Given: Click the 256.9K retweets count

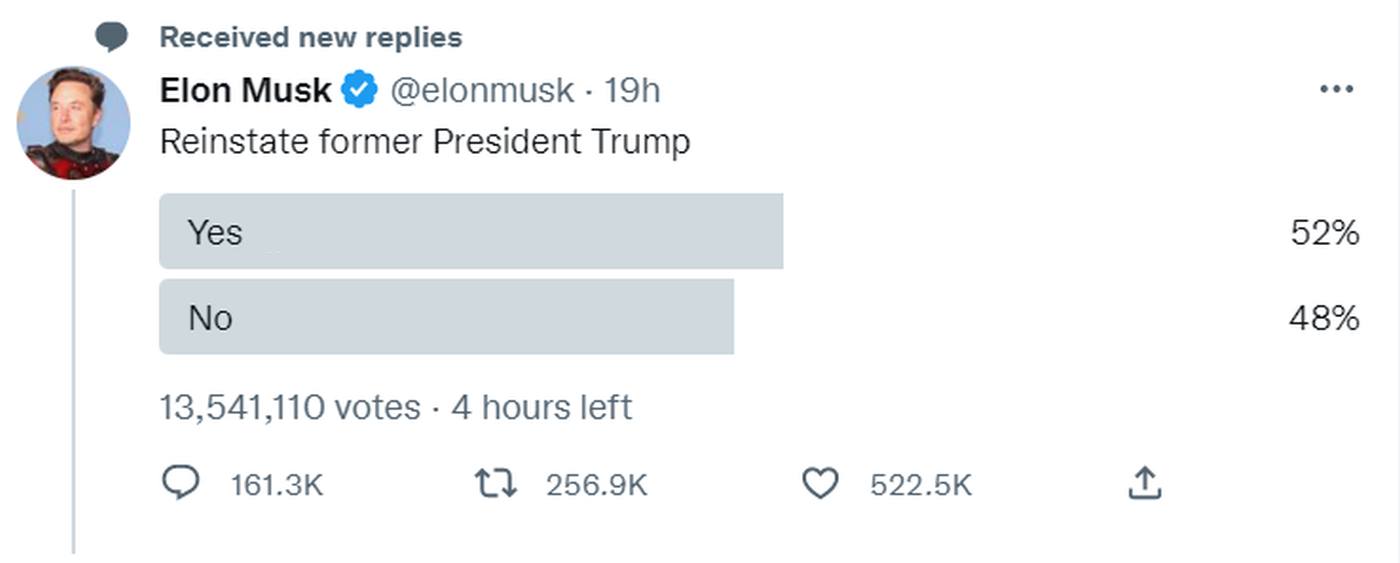Looking at the screenshot, I should 597,485.
